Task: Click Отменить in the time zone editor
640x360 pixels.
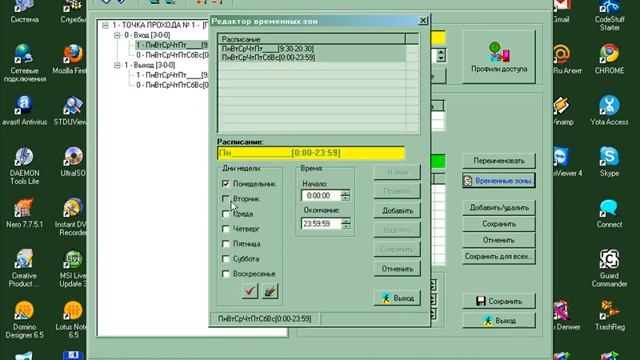Action: (x=397, y=269)
